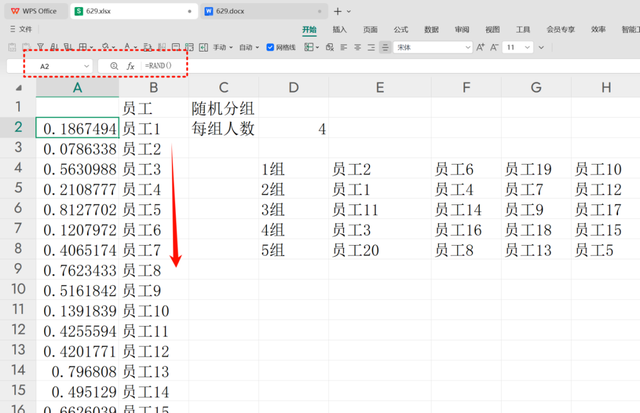This screenshot has width=640, height=413.
Task: Click the freeze panes icon
Action: [x=189, y=47]
